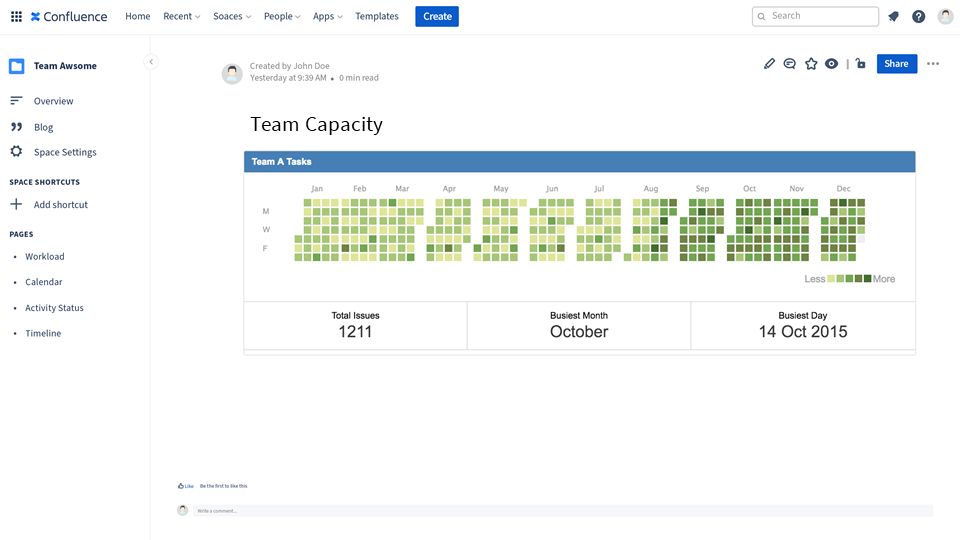Click the Total Issues value 1211
This screenshot has width=960, height=540.
(x=355, y=332)
